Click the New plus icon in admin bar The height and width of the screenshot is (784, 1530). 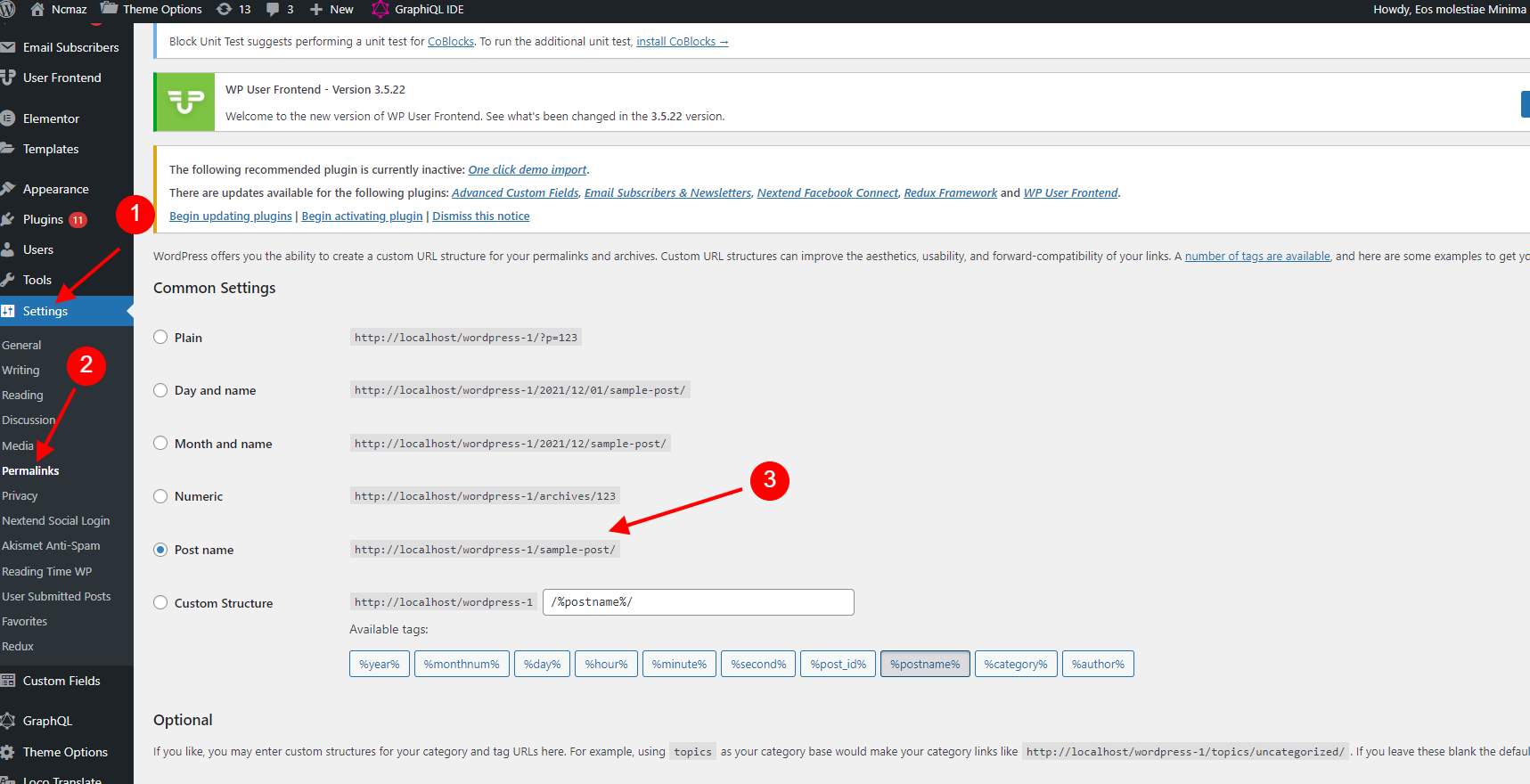316,9
